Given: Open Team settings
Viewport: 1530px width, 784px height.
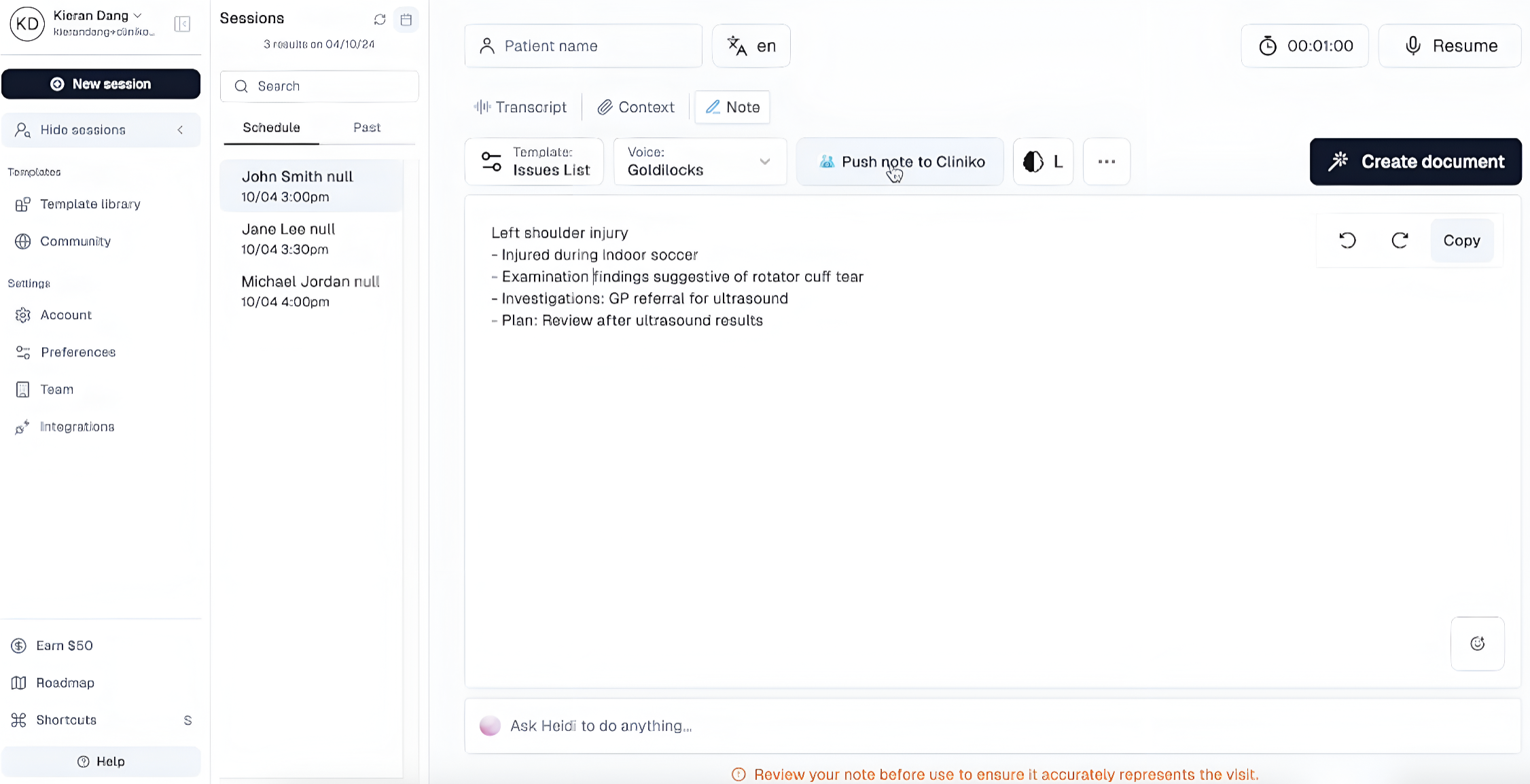Looking at the screenshot, I should point(57,389).
